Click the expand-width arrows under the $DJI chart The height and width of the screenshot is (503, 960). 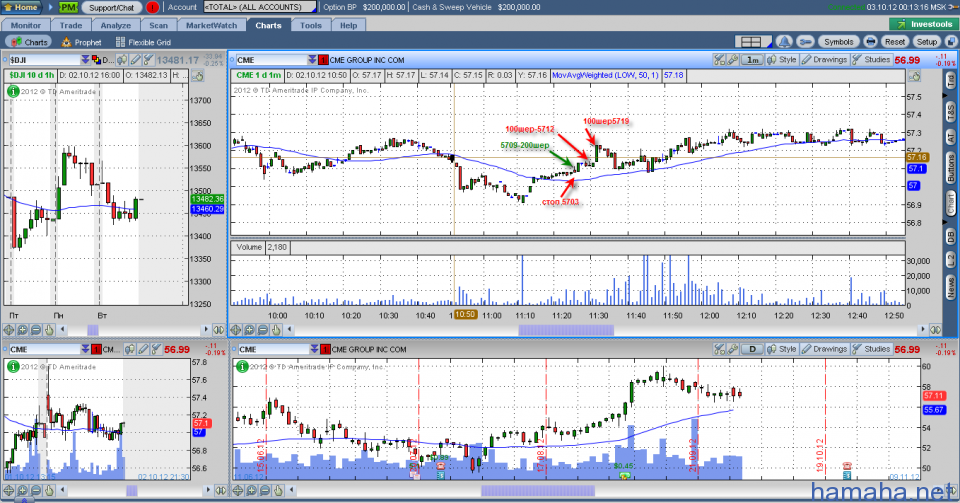218,330
